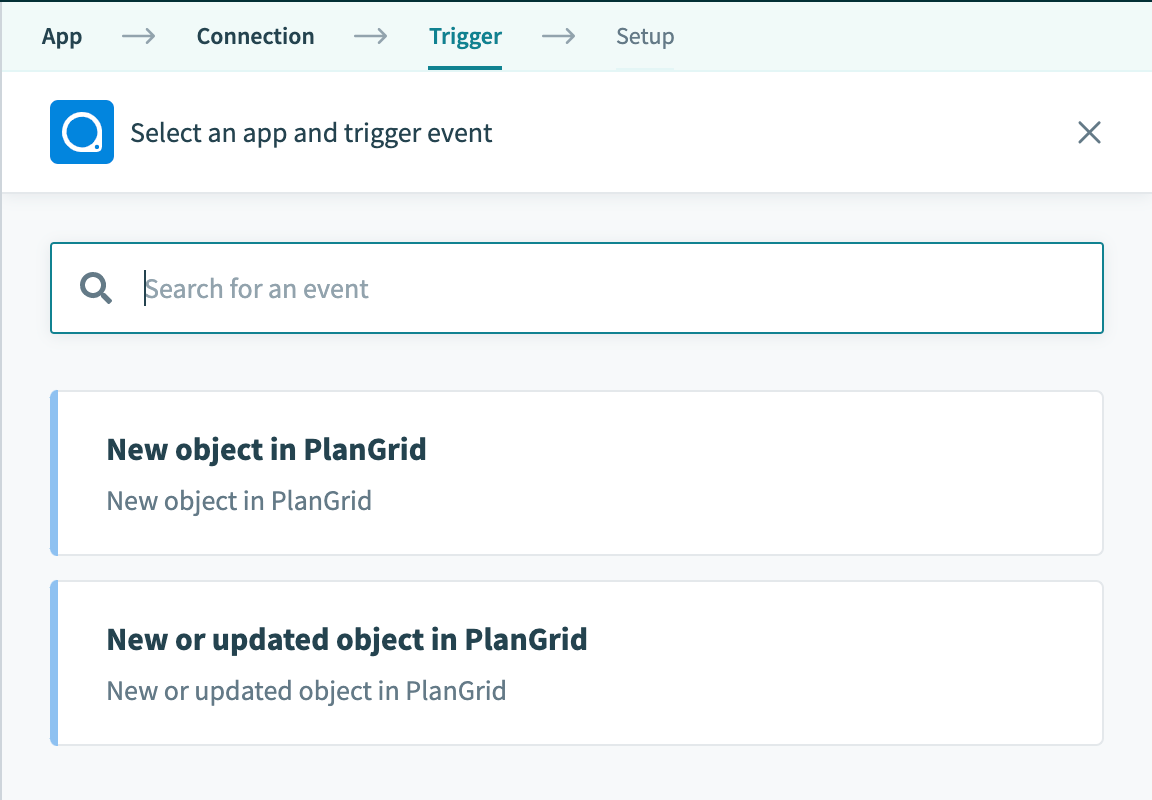
Task: Select the Trigger step
Action: 465,36
